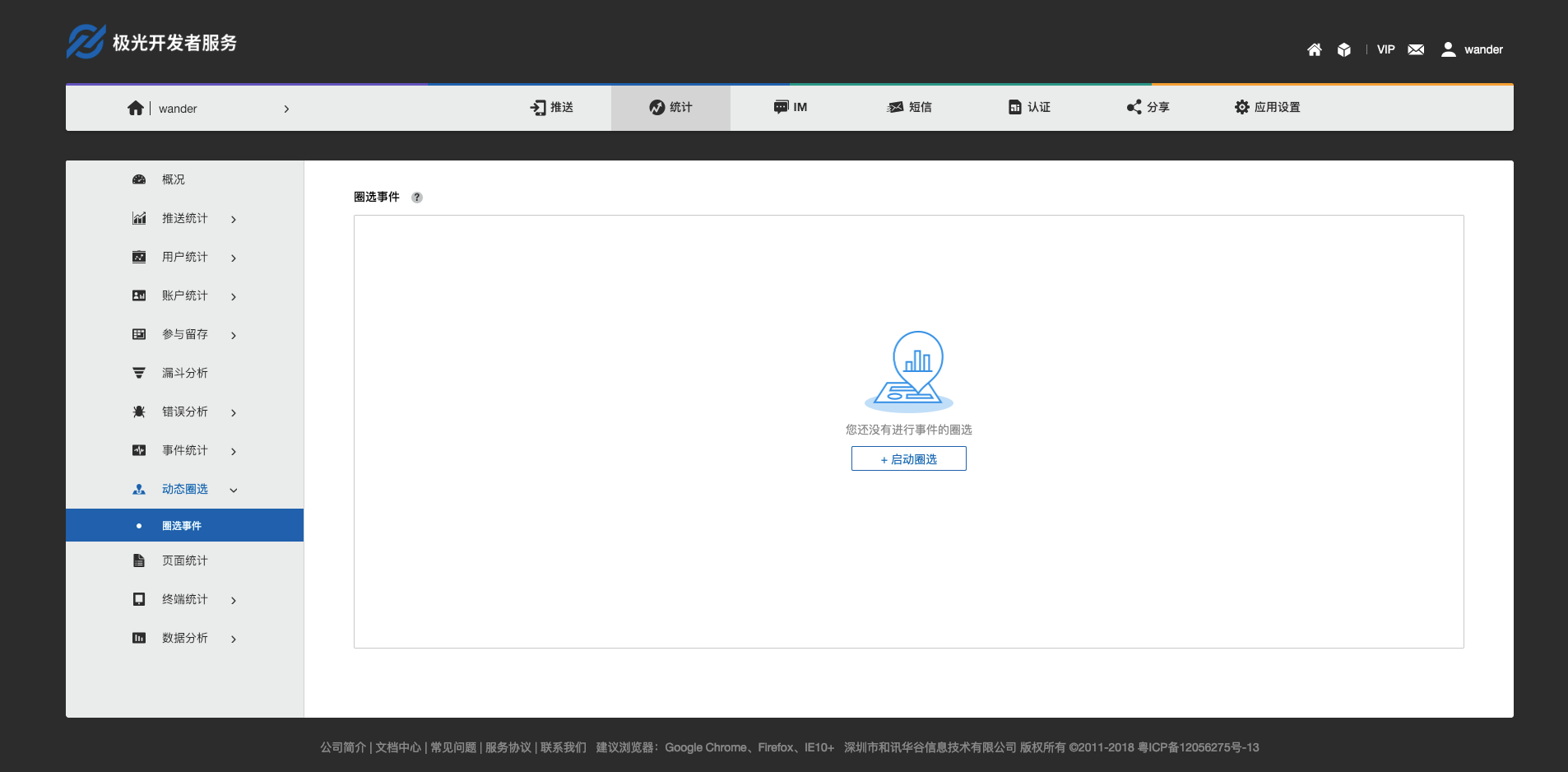Click the wander user profile icon

(1449, 50)
